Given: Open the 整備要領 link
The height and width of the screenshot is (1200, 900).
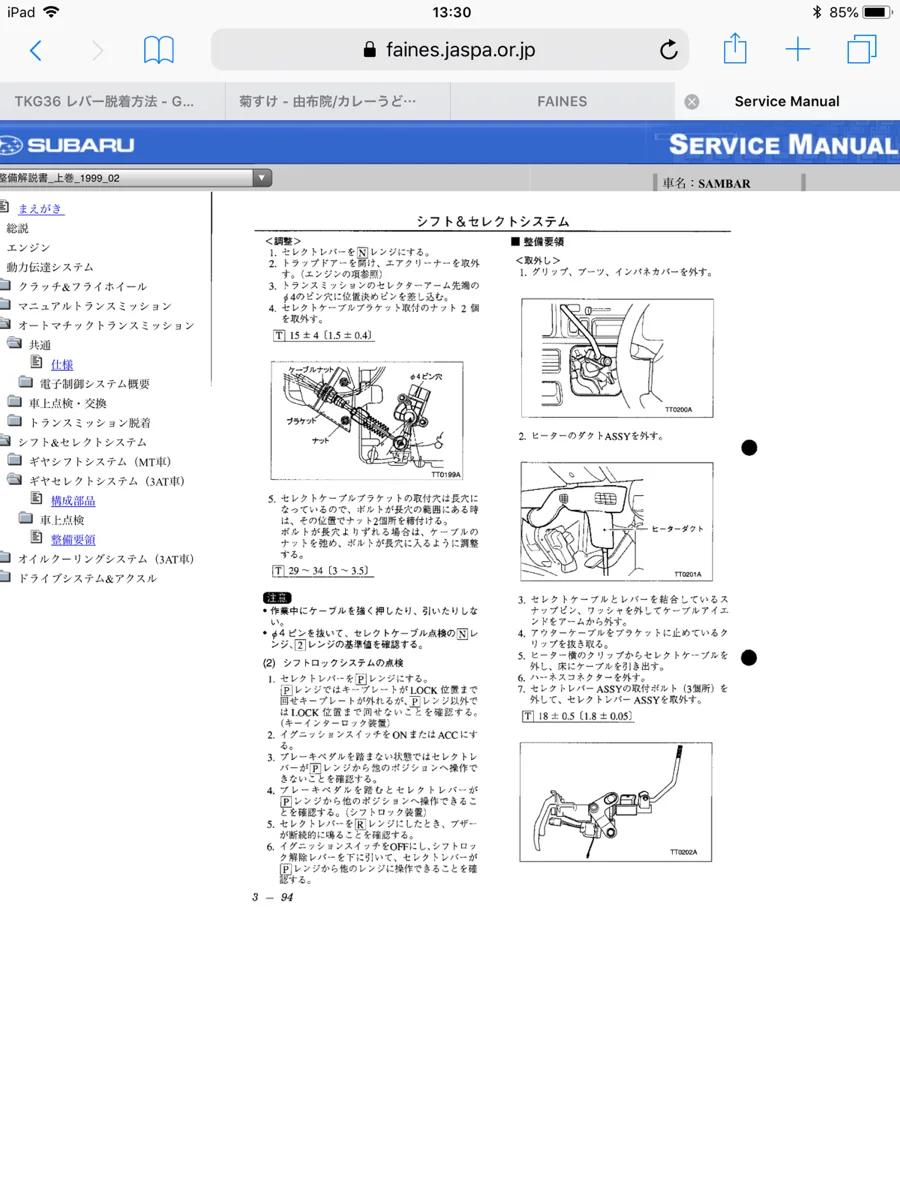Looking at the screenshot, I should coord(73,540).
